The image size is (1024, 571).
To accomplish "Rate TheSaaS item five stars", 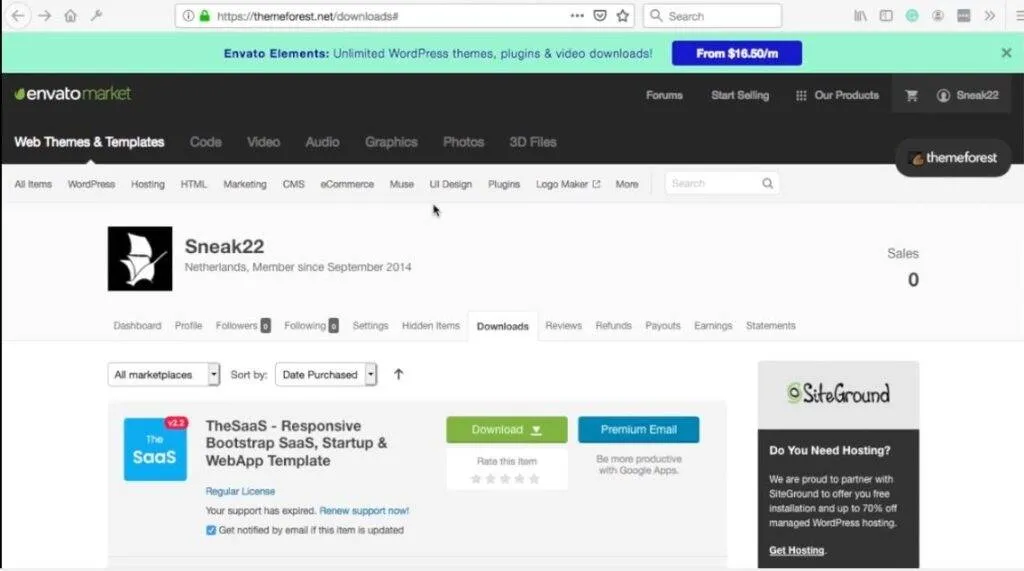I will (534, 479).
